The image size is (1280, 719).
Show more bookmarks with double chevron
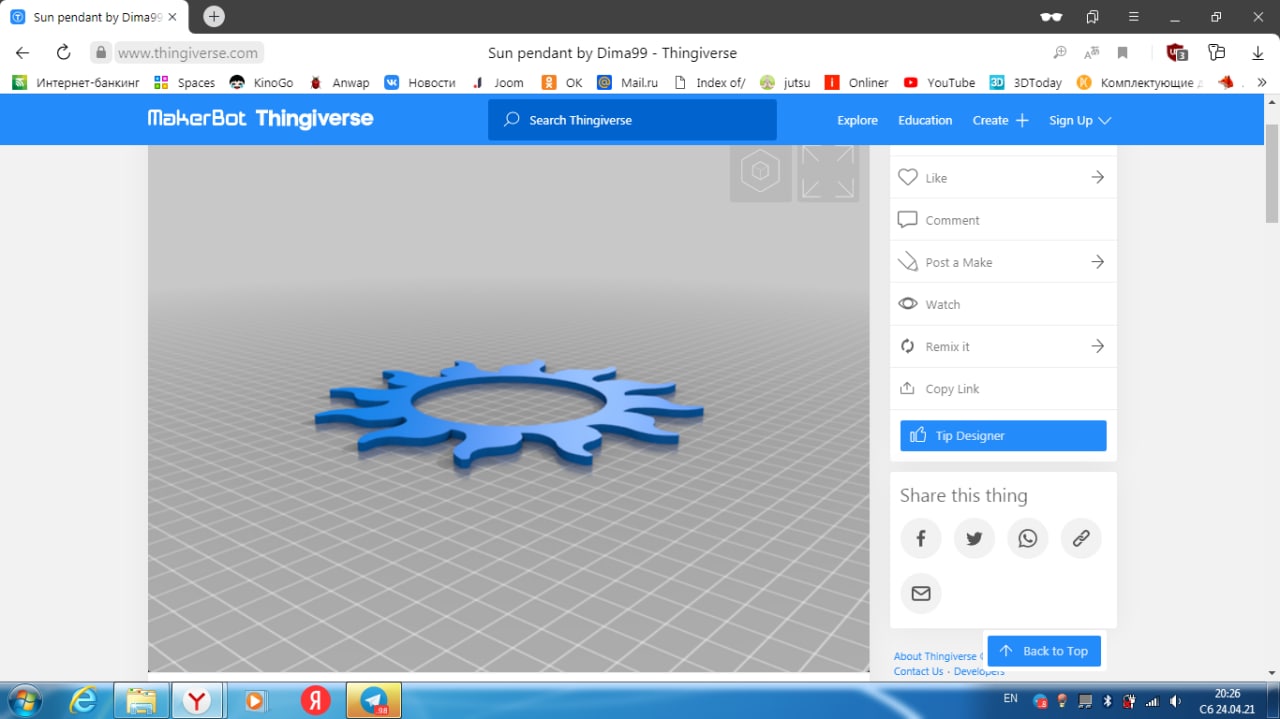coord(1262,82)
